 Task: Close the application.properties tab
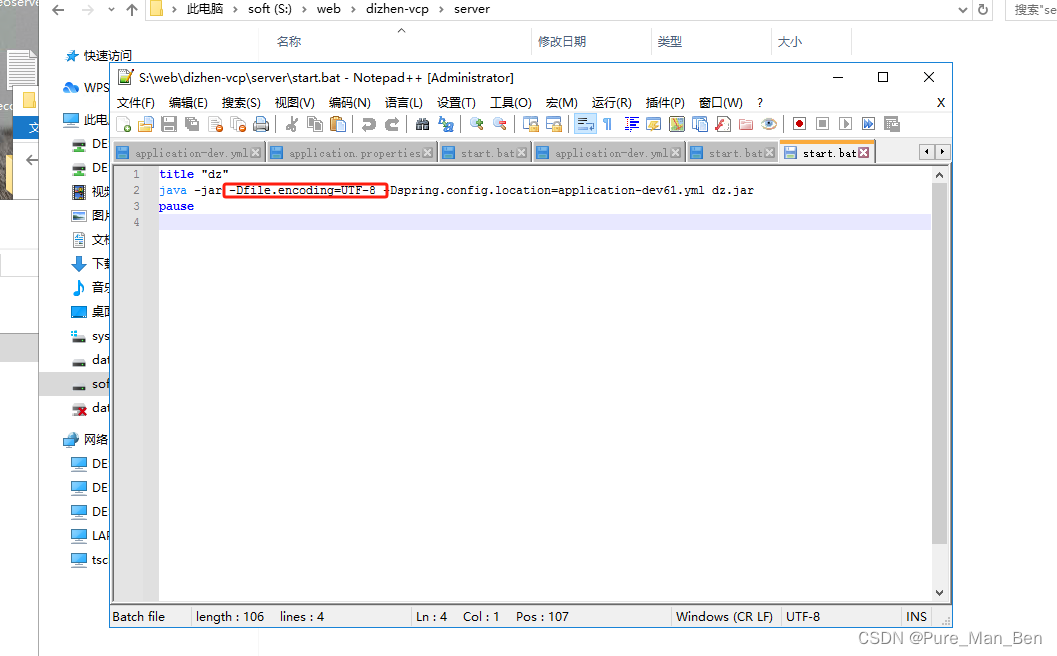click(x=427, y=153)
